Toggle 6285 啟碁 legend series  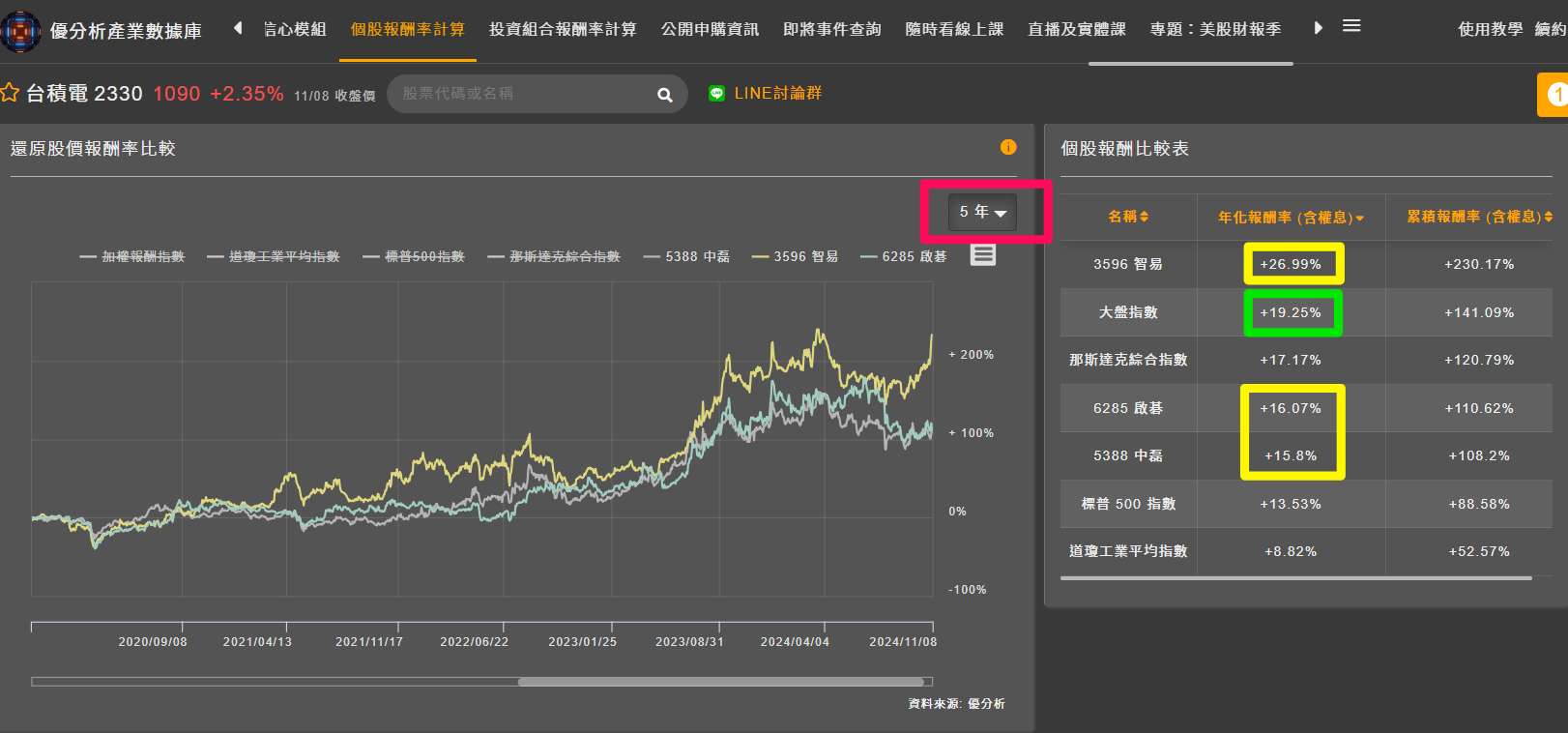tap(903, 256)
